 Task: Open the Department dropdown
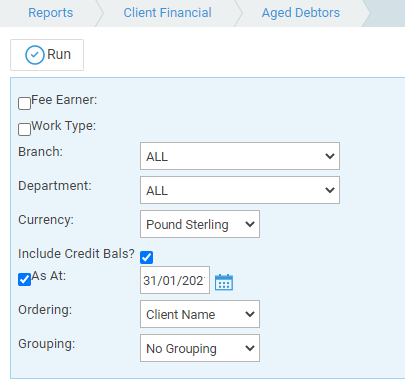click(x=240, y=190)
